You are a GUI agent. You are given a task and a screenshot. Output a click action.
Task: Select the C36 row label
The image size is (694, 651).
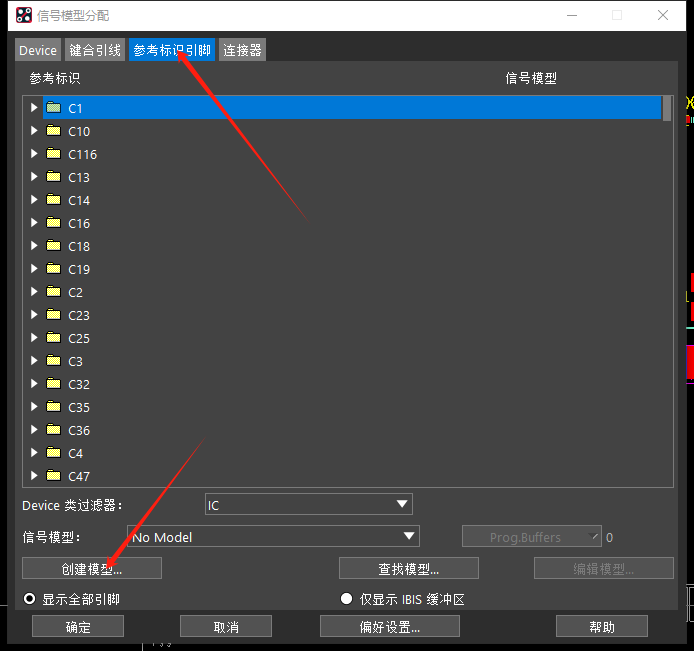click(79, 431)
